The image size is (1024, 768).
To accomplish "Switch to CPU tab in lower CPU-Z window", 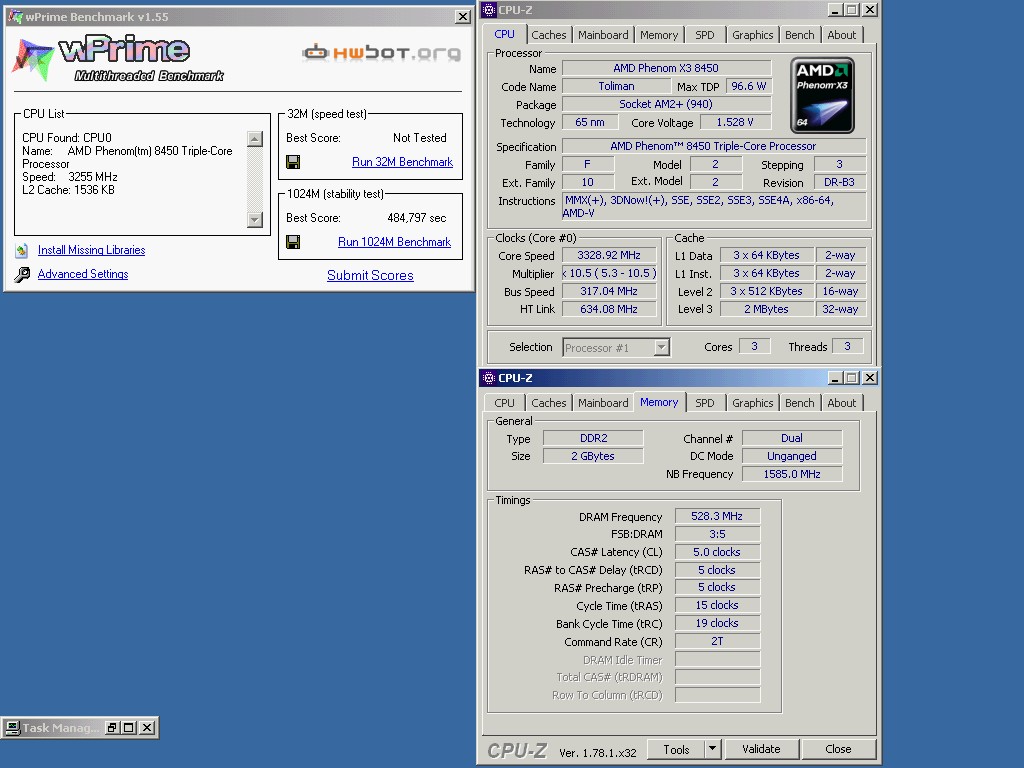I will [504, 404].
